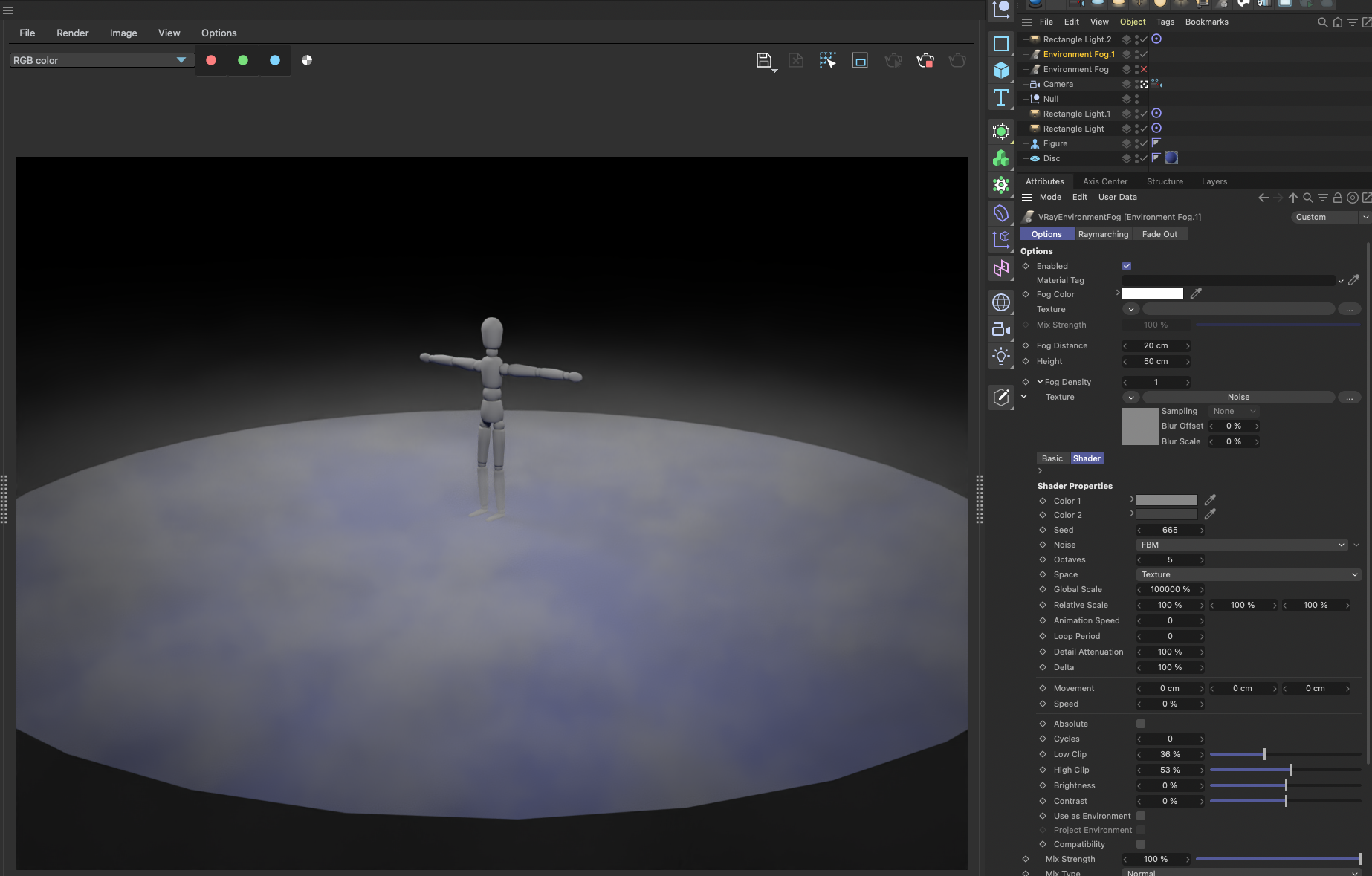The height and width of the screenshot is (876, 1372).
Task: Click the frame buffer window layout icon
Action: coord(860,61)
